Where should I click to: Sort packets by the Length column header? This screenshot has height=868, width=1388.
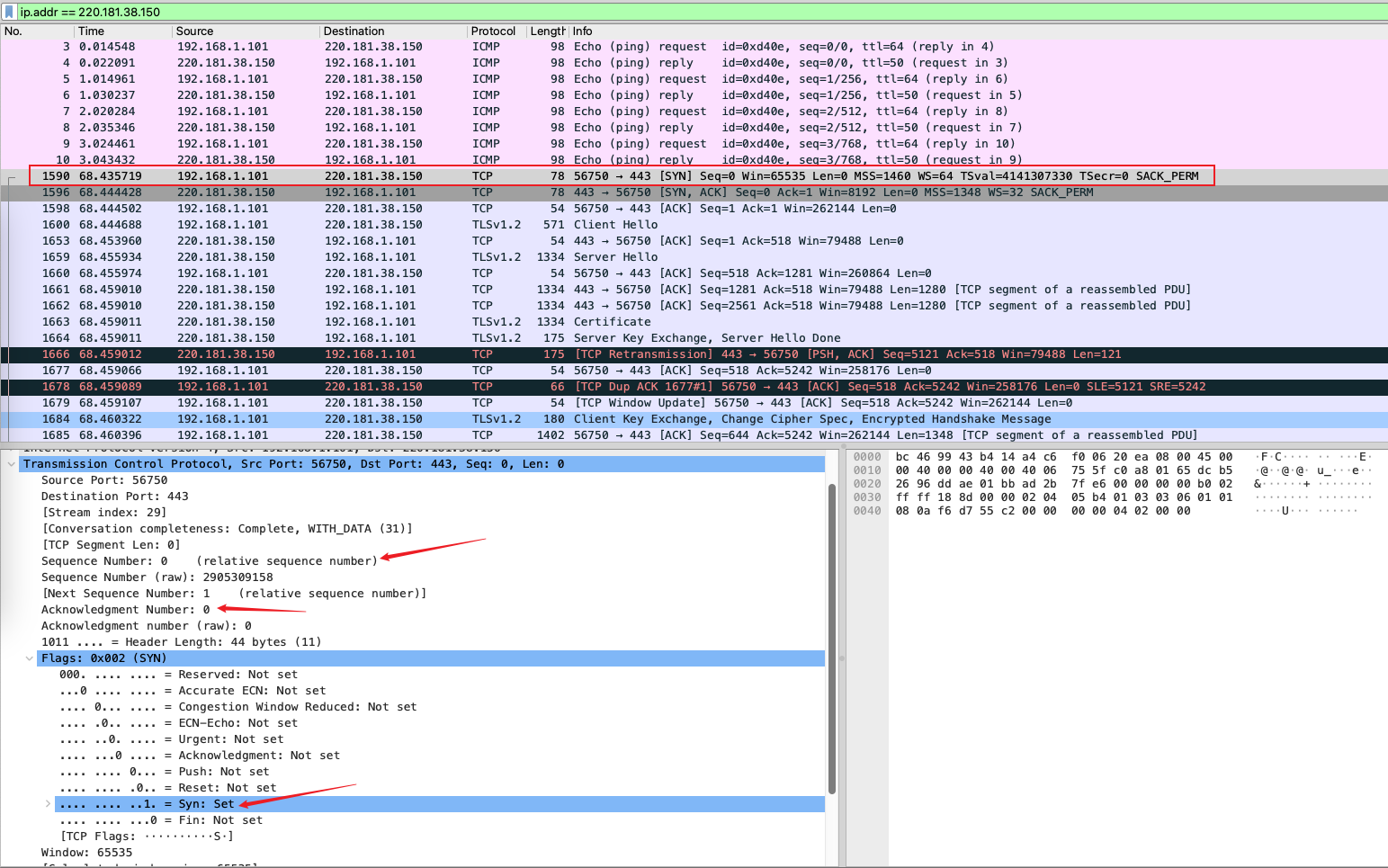(x=547, y=31)
